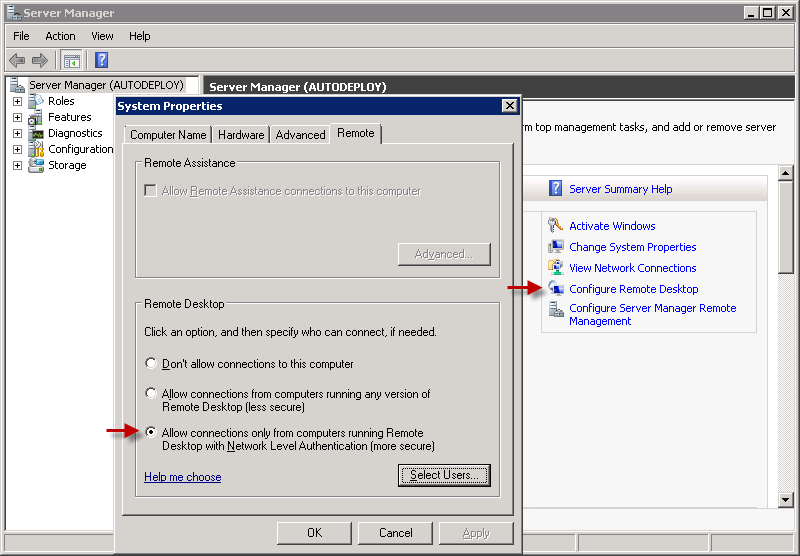Click the Configure Server Manager Remote Management icon
This screenshot has width=800, height=556.
(556, 309)
